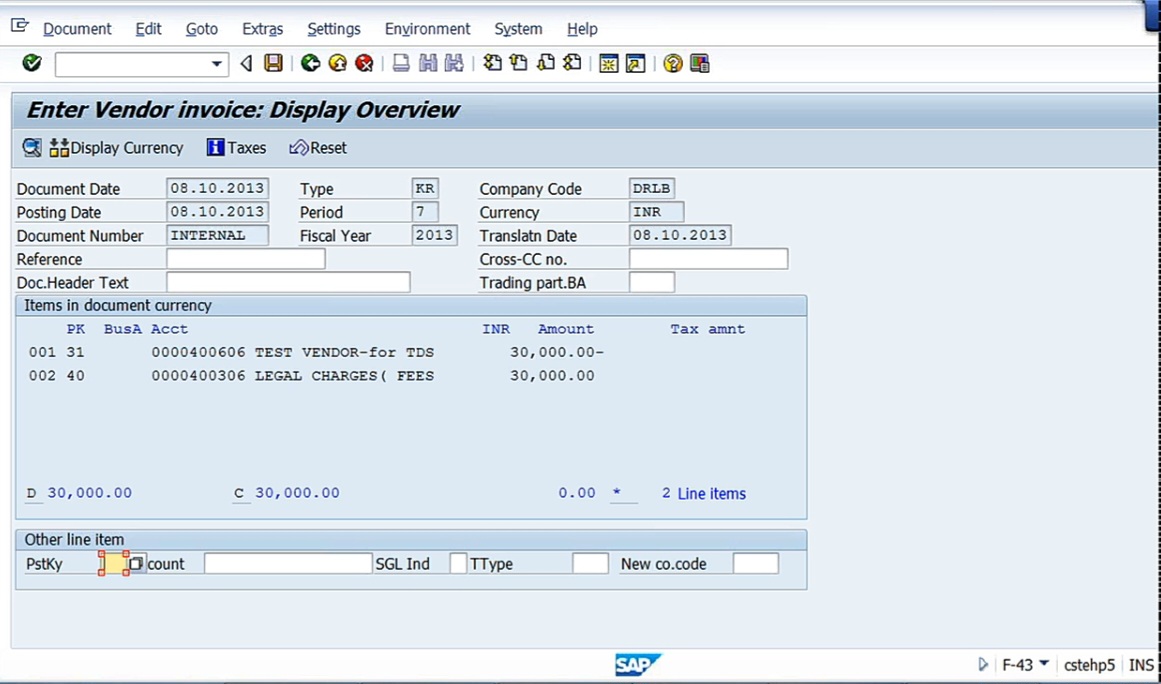The image size is (1161, 684).
Task: Open Help with the yellow question mark icon
Action: coord(672,63)
